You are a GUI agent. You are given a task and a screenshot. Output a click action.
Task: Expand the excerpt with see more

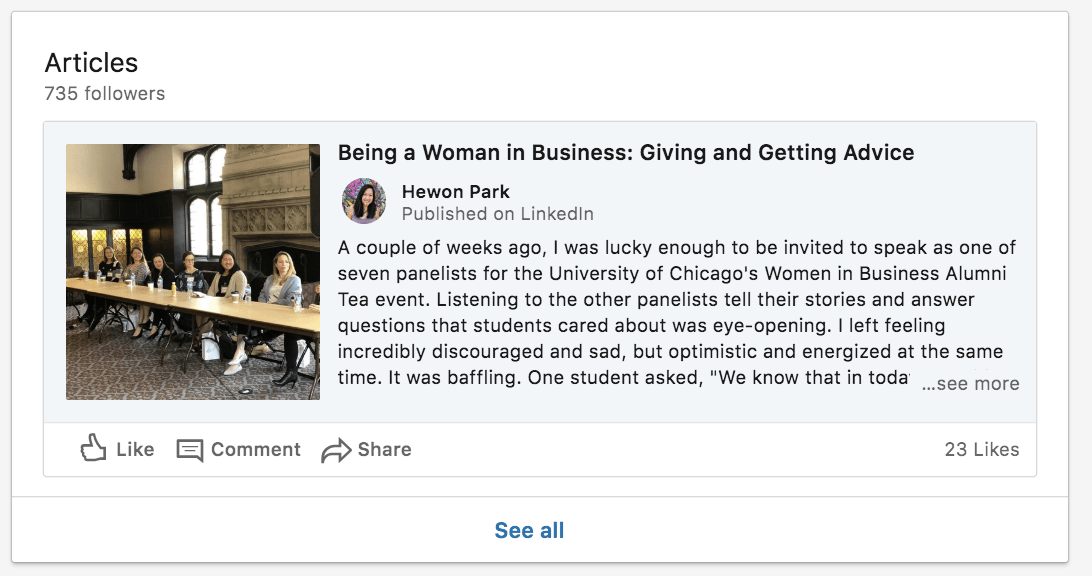click(x=970, y=383)
